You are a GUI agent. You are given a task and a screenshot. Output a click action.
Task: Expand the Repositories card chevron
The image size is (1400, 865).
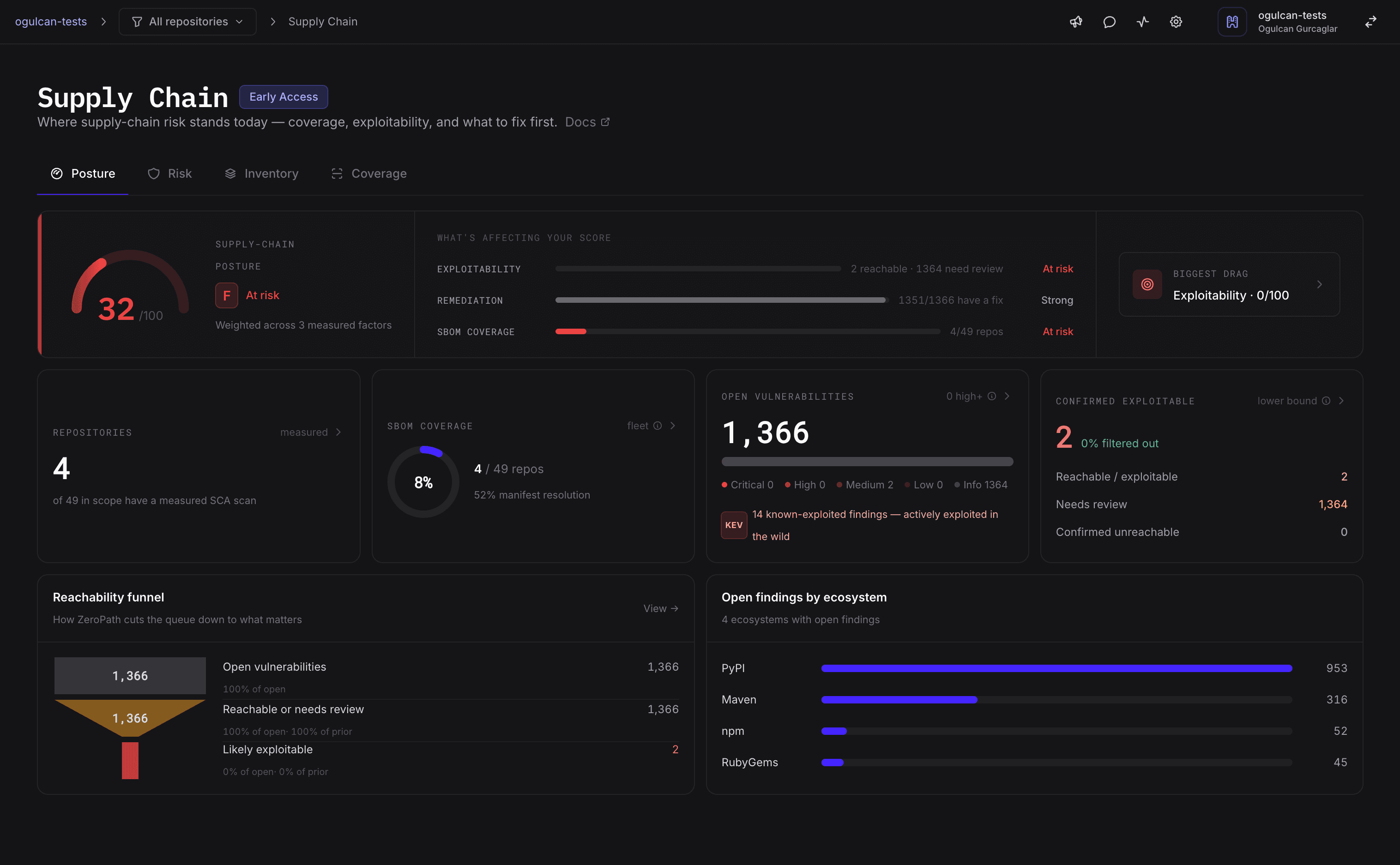click(339, 432)
